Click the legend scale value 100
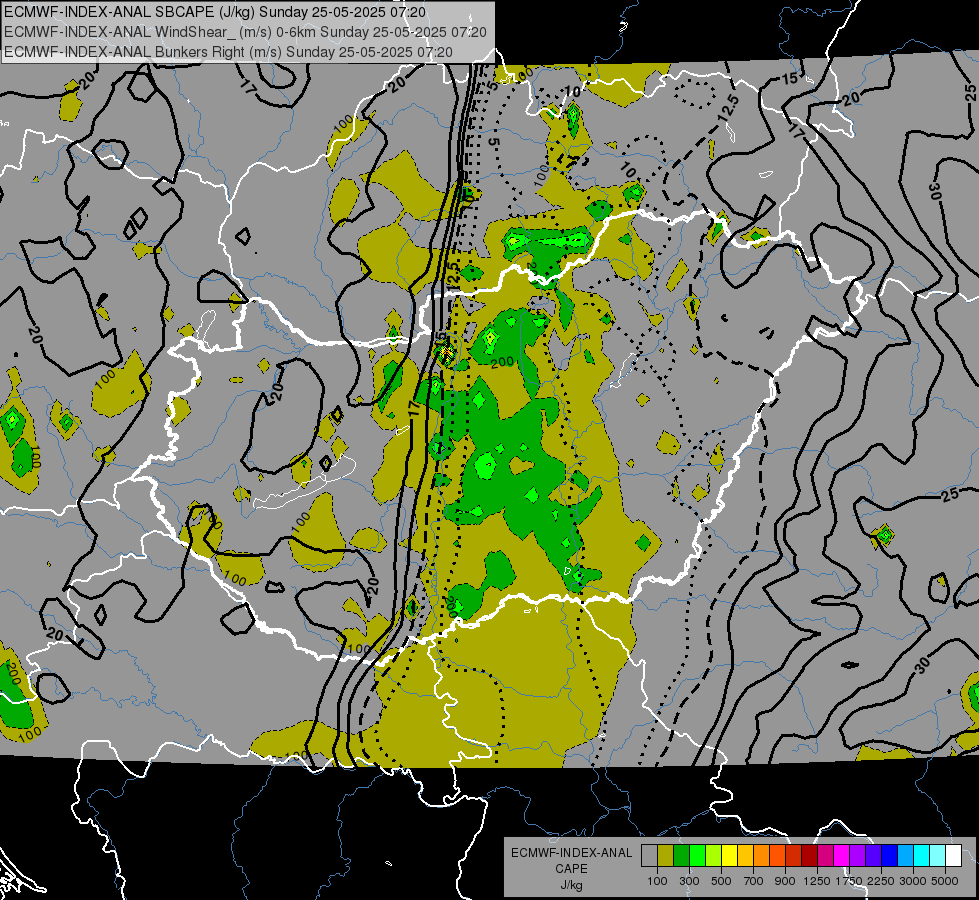Viewport: 979px width, 900px height. coord(657,881)
